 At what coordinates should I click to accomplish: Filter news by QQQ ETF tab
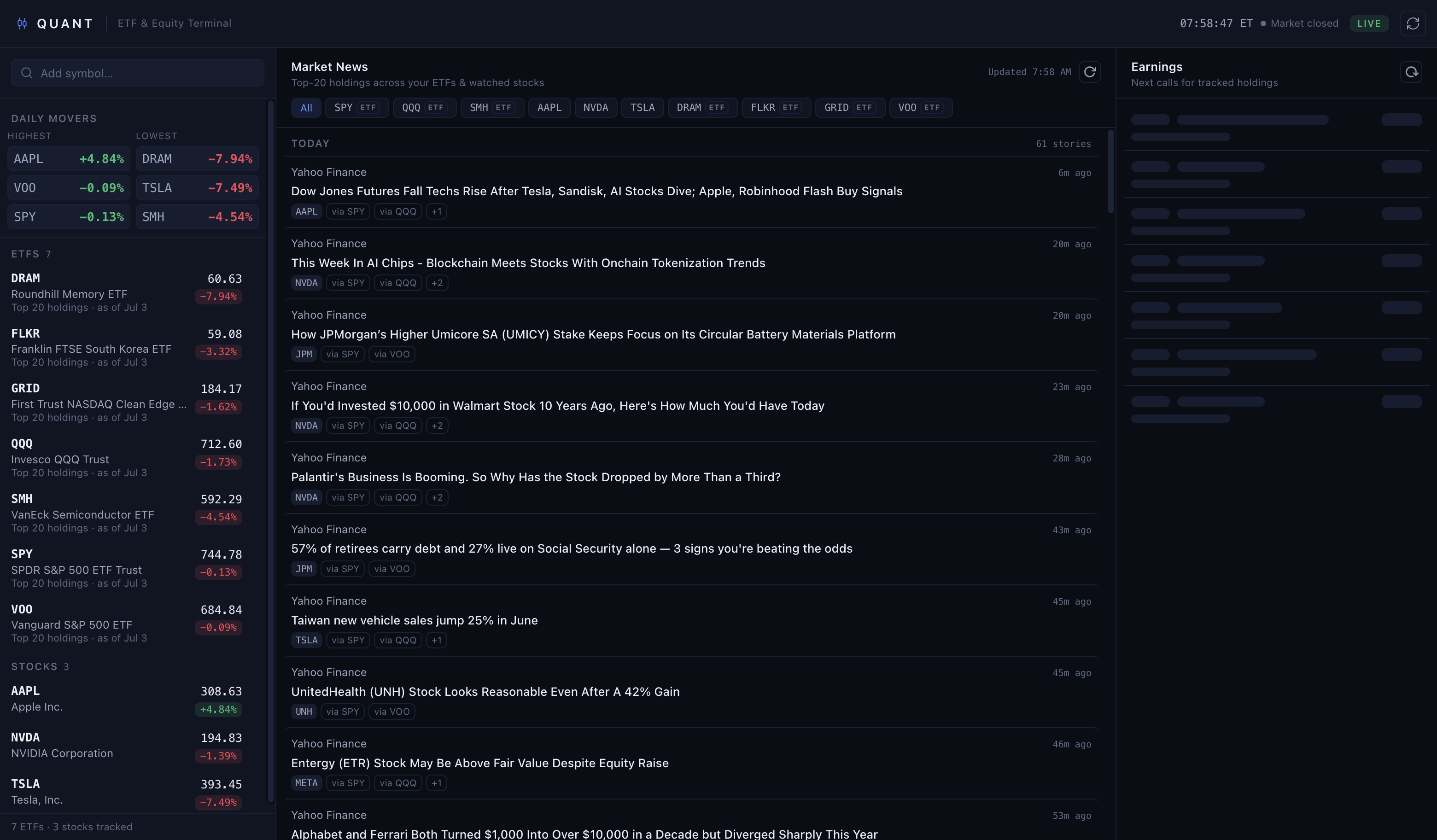pos(424,108)
